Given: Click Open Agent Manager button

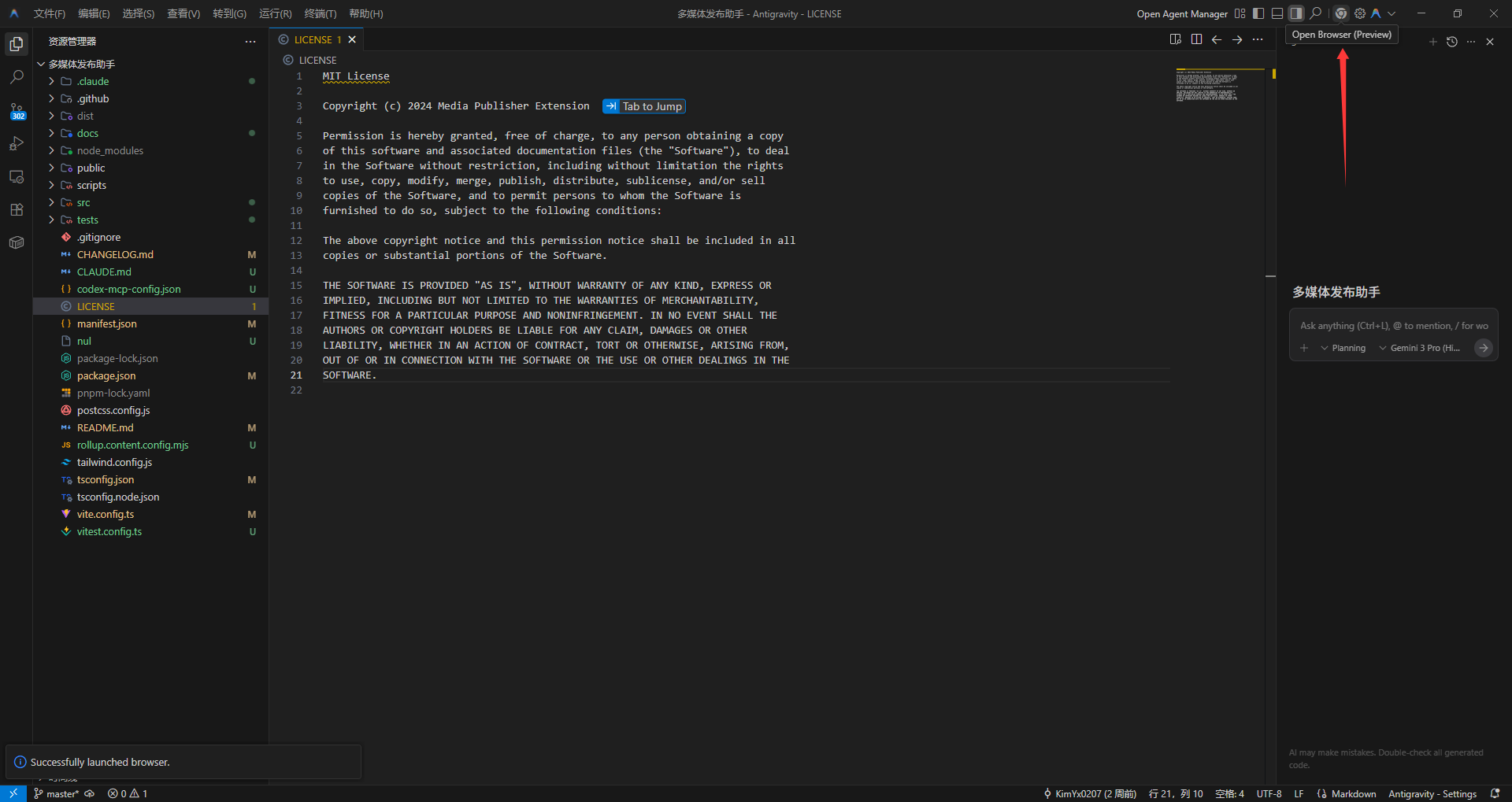Looking at the screenshot, I should [1181, 13].
